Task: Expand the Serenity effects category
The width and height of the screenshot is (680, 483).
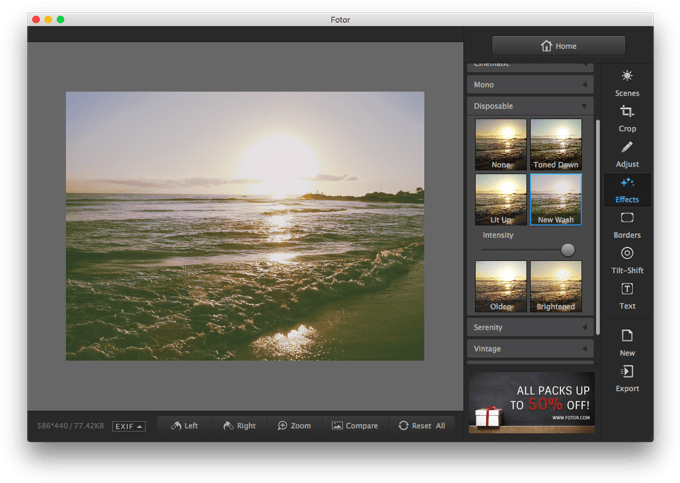Action: 530,327
